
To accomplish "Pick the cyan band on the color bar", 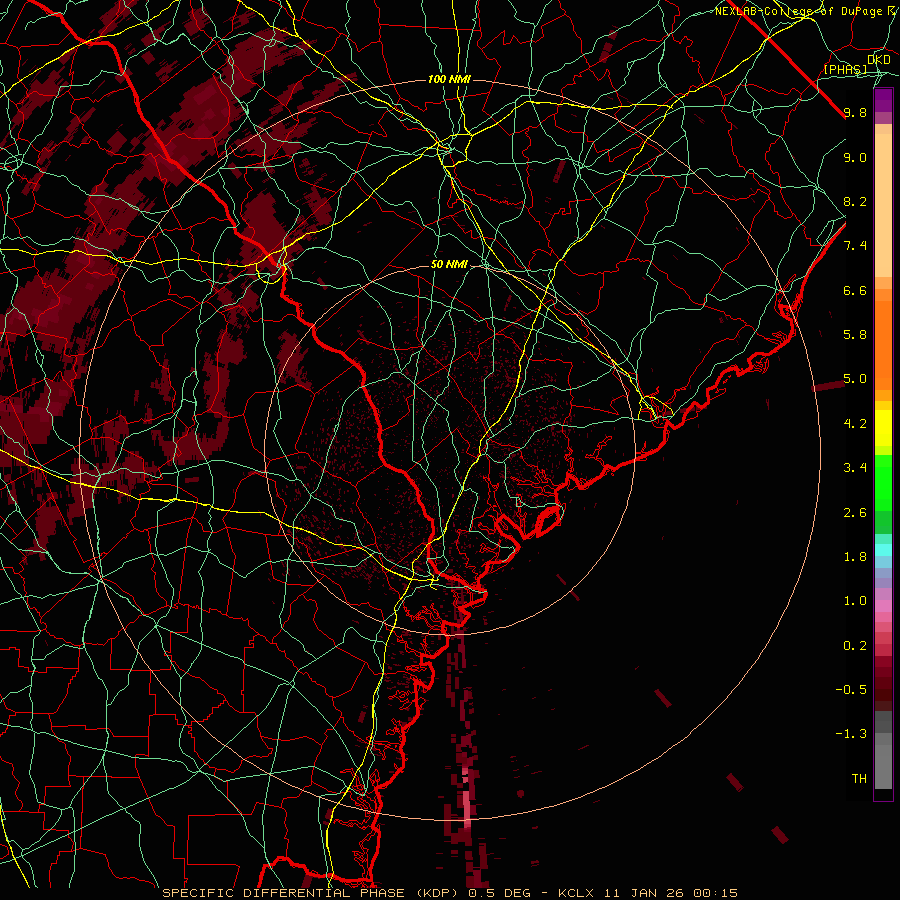I will (883, 550).
